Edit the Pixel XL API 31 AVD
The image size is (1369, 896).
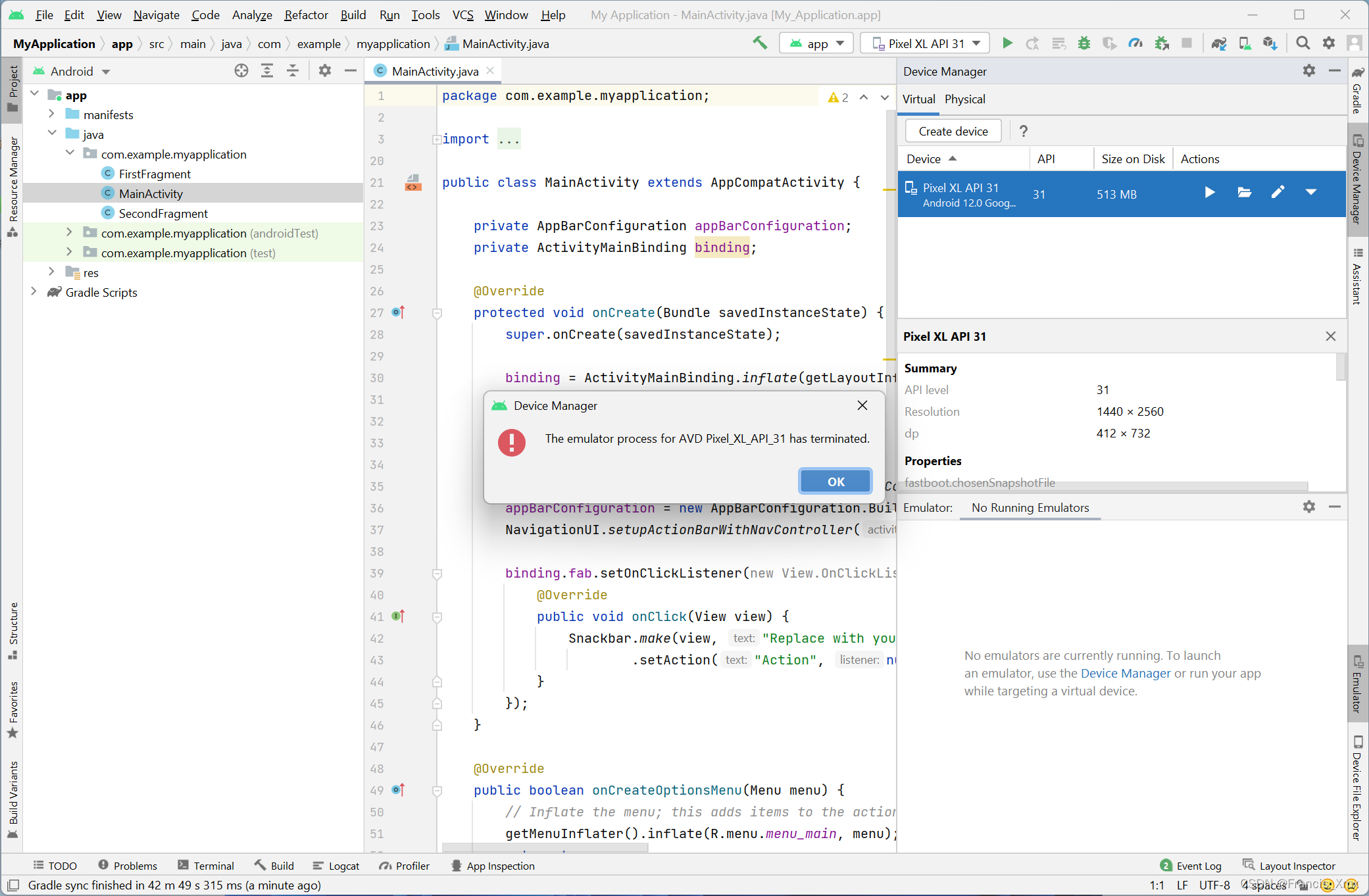1278,193
